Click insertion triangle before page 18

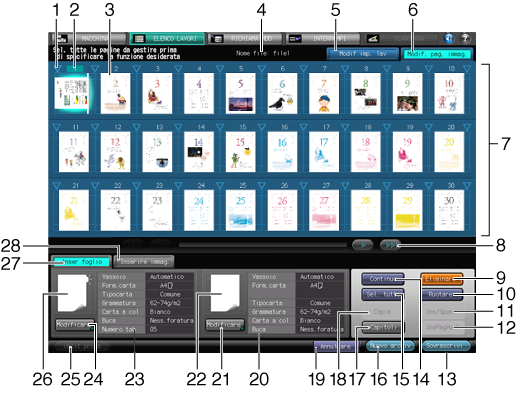point(345,127)
